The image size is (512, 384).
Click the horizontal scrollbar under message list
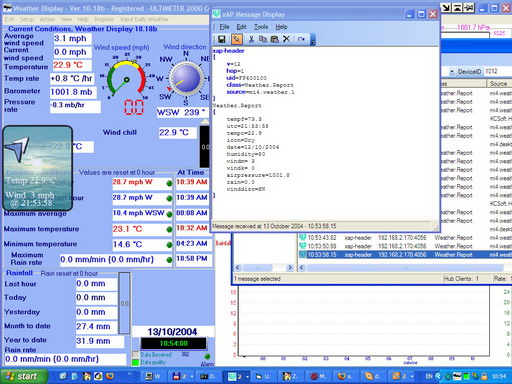[x=405, y=268]
